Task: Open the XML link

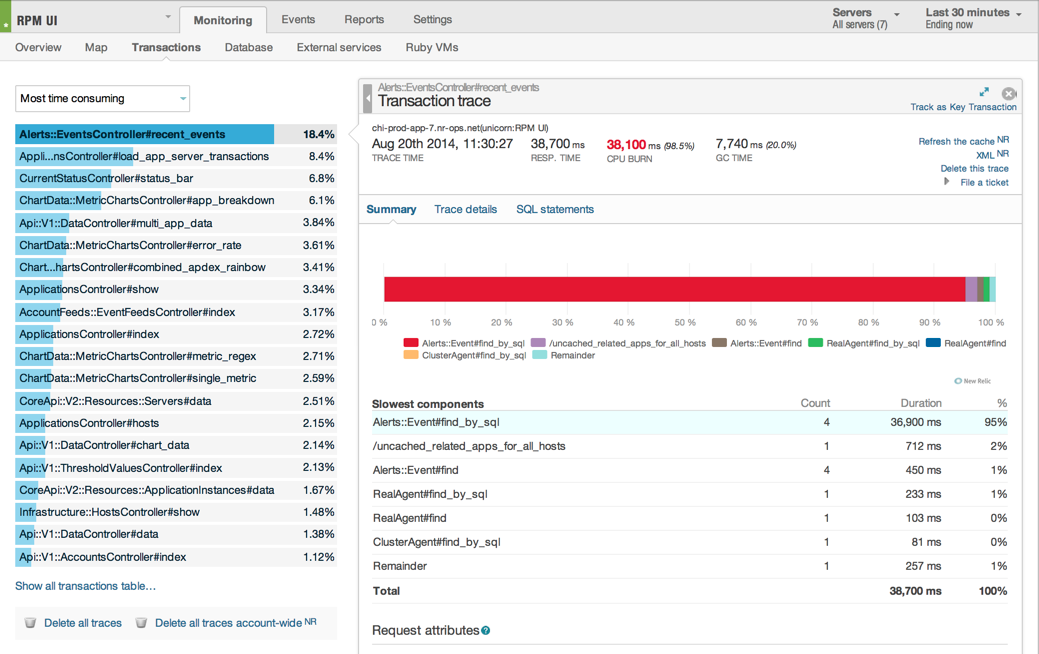Action: (985, 155)
